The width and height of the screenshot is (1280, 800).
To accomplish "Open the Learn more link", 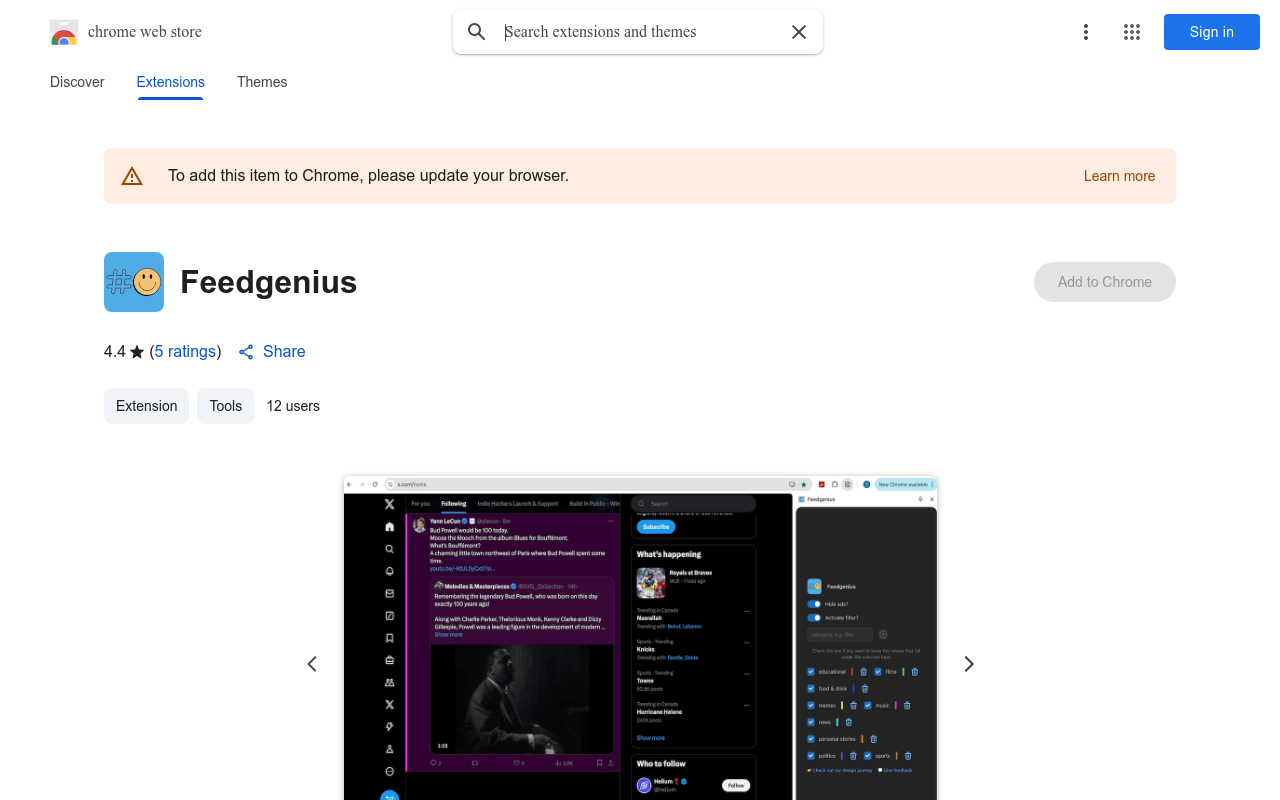I will [1119, 176].
